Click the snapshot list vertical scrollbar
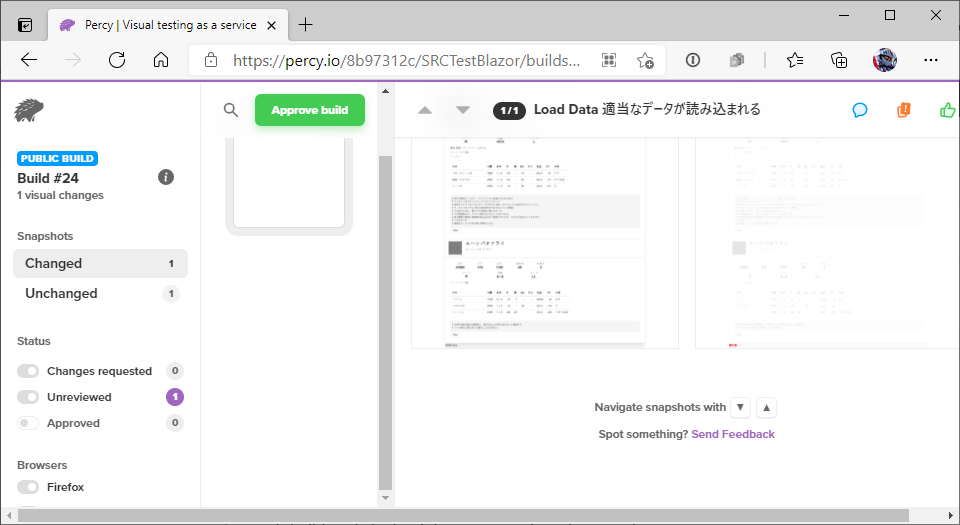This screenshot has width=960, height=525. point(385,323)
